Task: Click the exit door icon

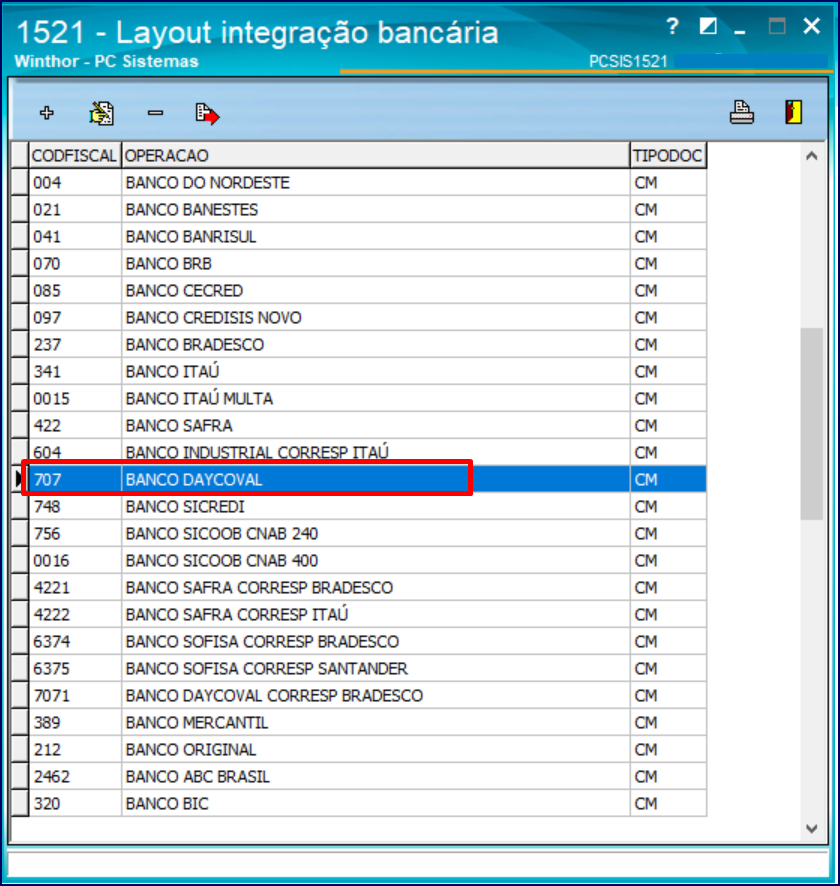Action: click(794, 112)
